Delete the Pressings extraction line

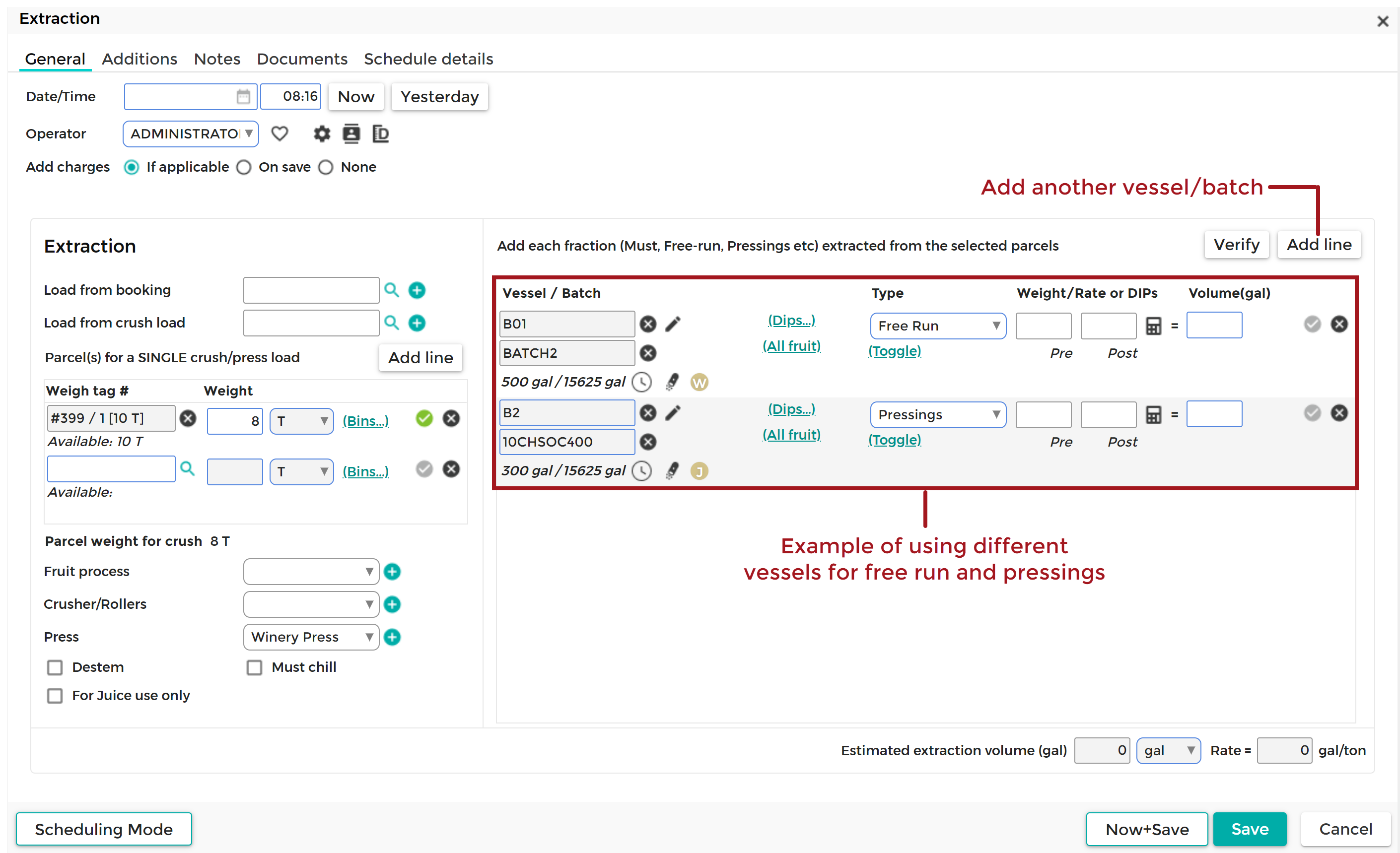tap(1339, 413)
